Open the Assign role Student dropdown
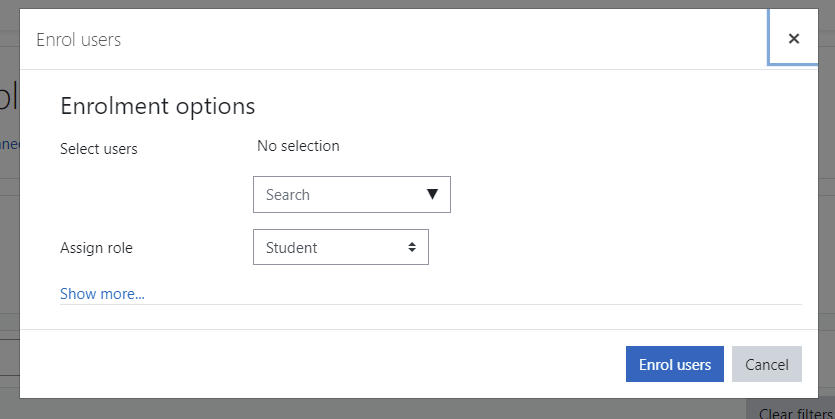 pyautogui.click(x=341, y=247)
